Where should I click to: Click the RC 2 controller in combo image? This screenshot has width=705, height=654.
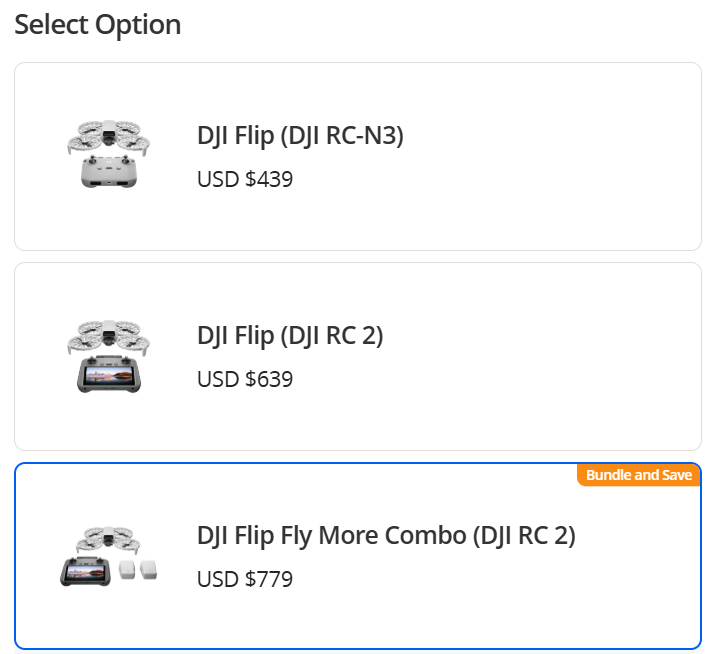click(85, 571)
